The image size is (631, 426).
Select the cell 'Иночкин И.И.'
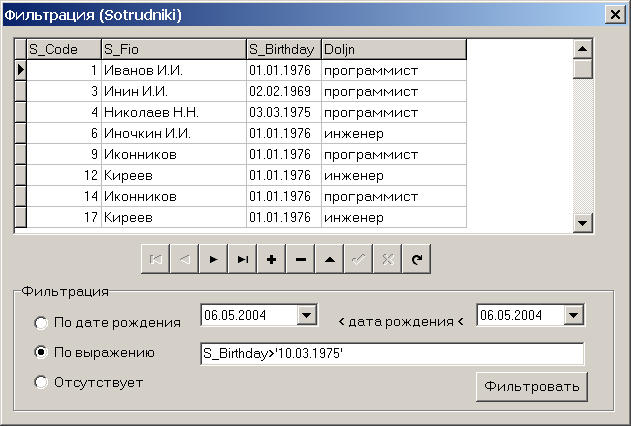(x=174, y=133)
